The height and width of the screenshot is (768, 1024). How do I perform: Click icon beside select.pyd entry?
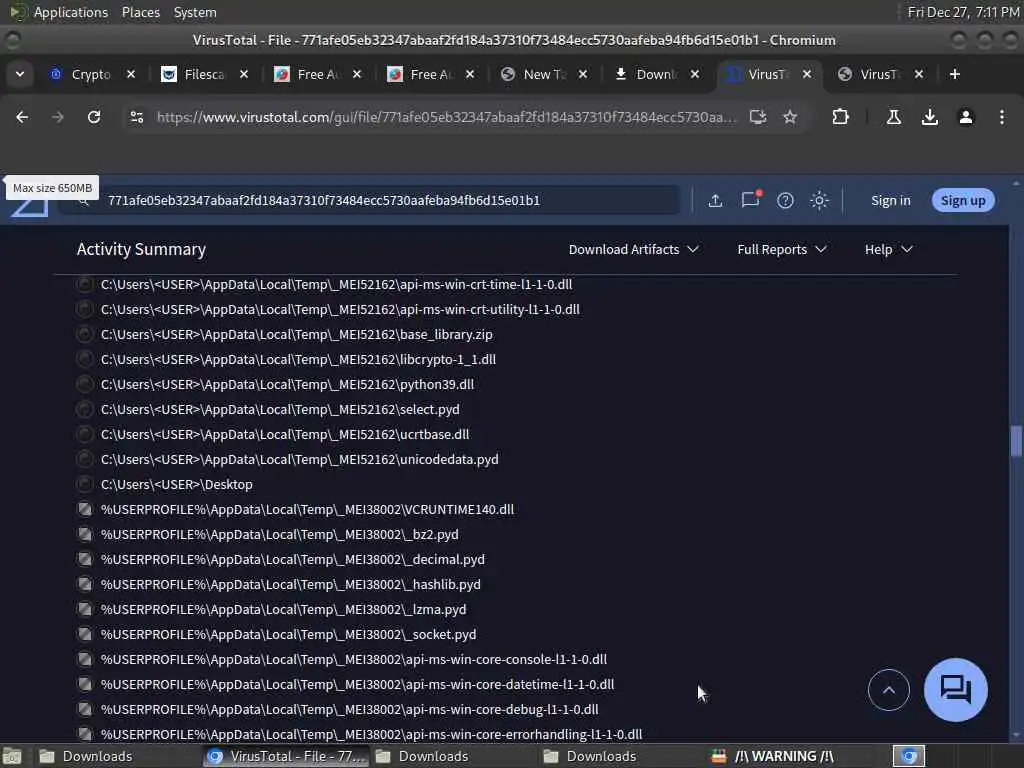(84, 409)
